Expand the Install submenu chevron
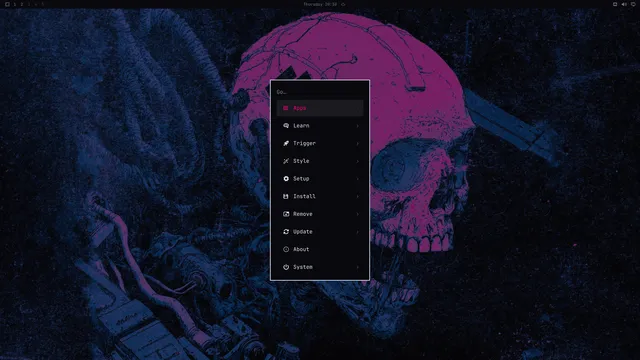This screenshot has height=360, width=640. [x=358, y=196]
